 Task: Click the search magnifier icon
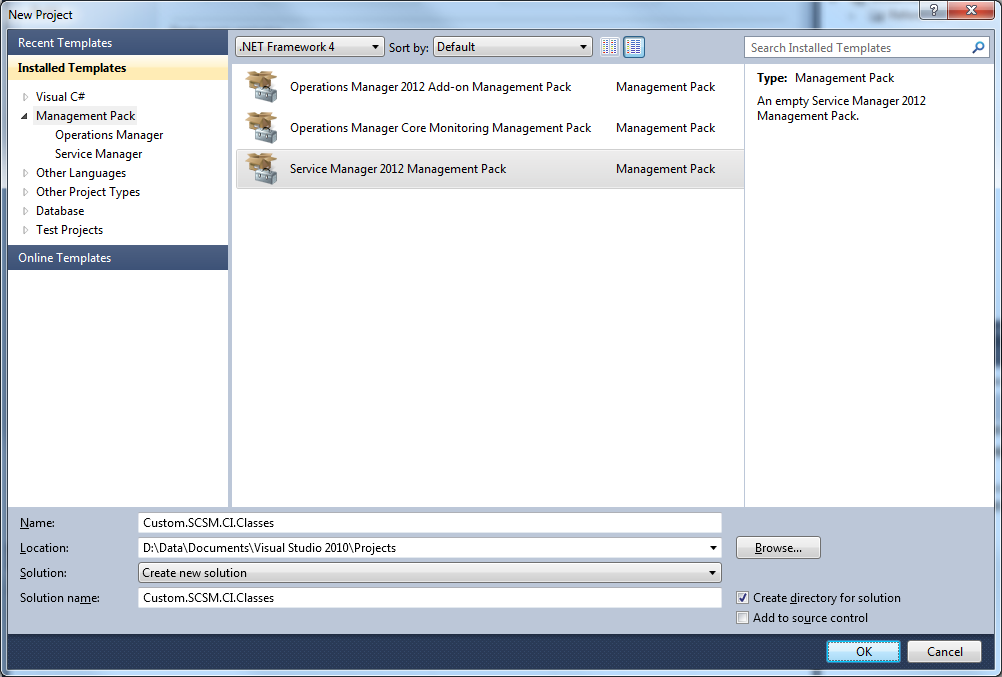(x=979, y=47)
